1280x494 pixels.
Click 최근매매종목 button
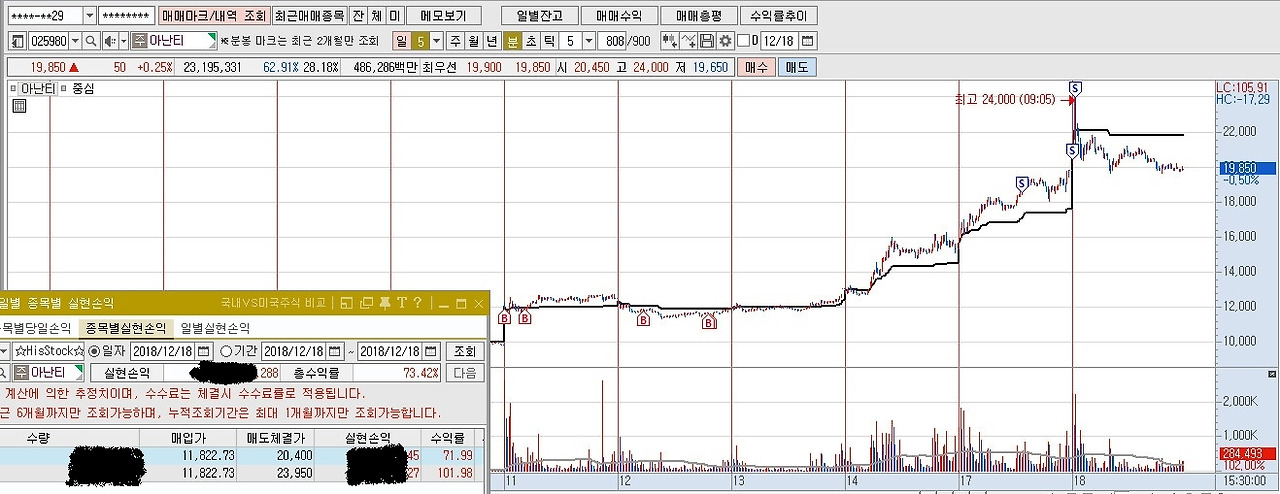(x=309, y=16)
